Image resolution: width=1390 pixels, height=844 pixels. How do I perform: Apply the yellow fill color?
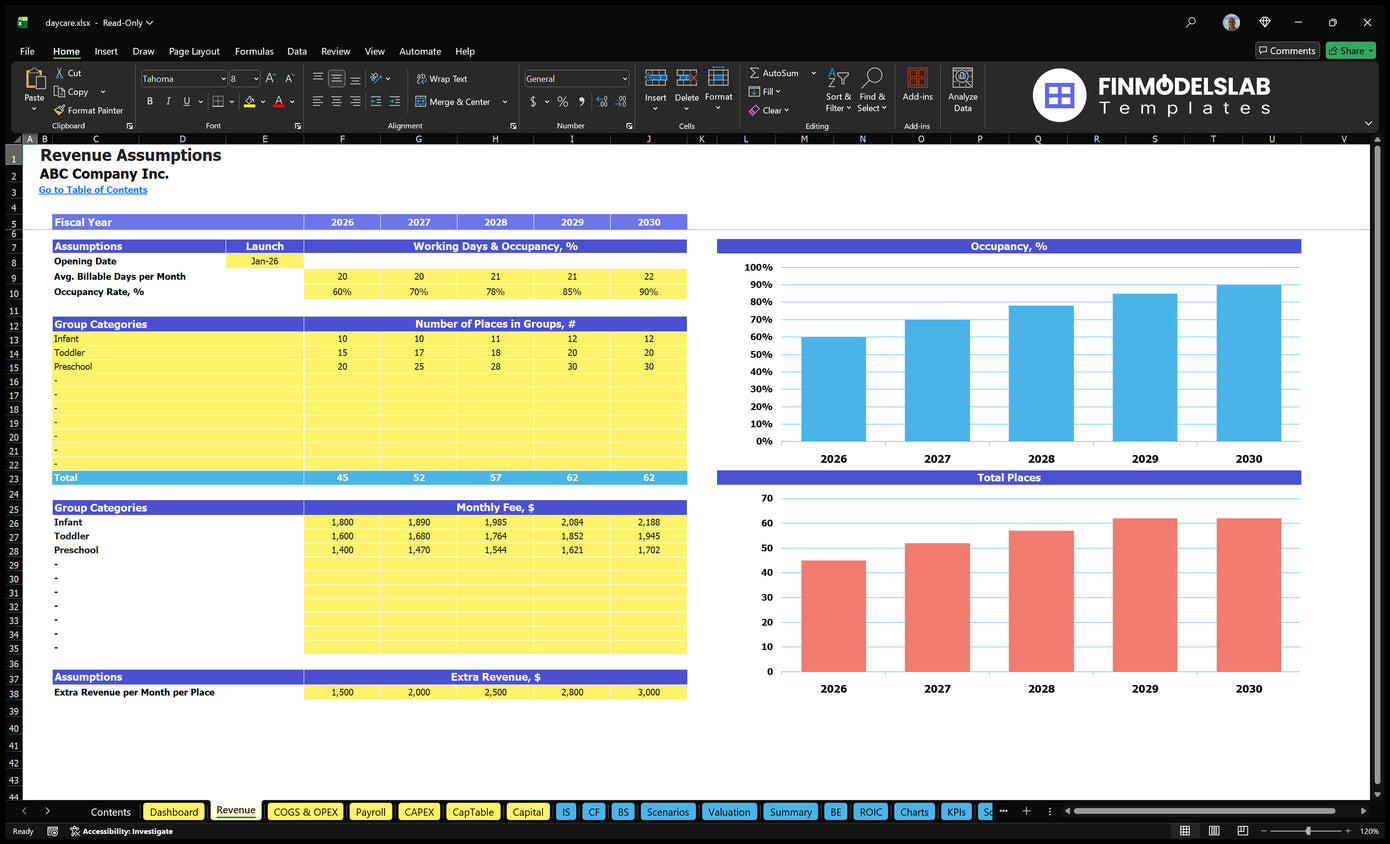tap(249, 101)
